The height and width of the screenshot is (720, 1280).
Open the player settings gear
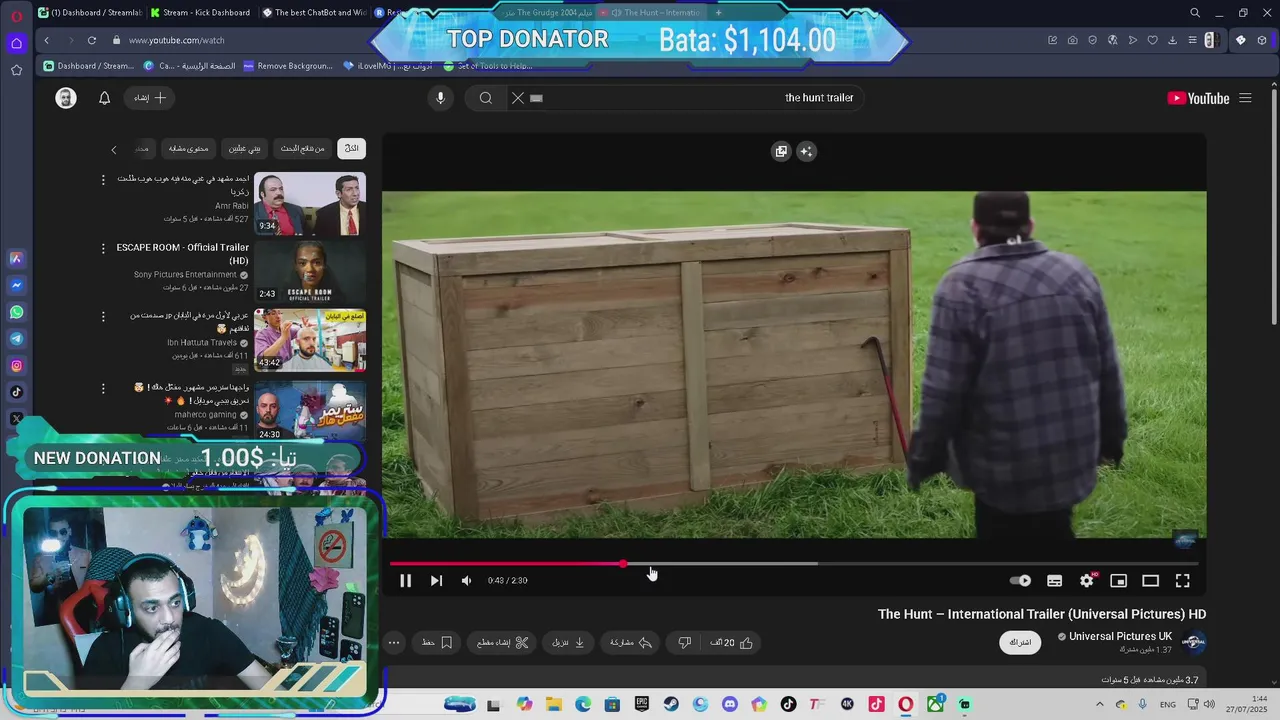pyautogui.click(x=1087, y=581)
